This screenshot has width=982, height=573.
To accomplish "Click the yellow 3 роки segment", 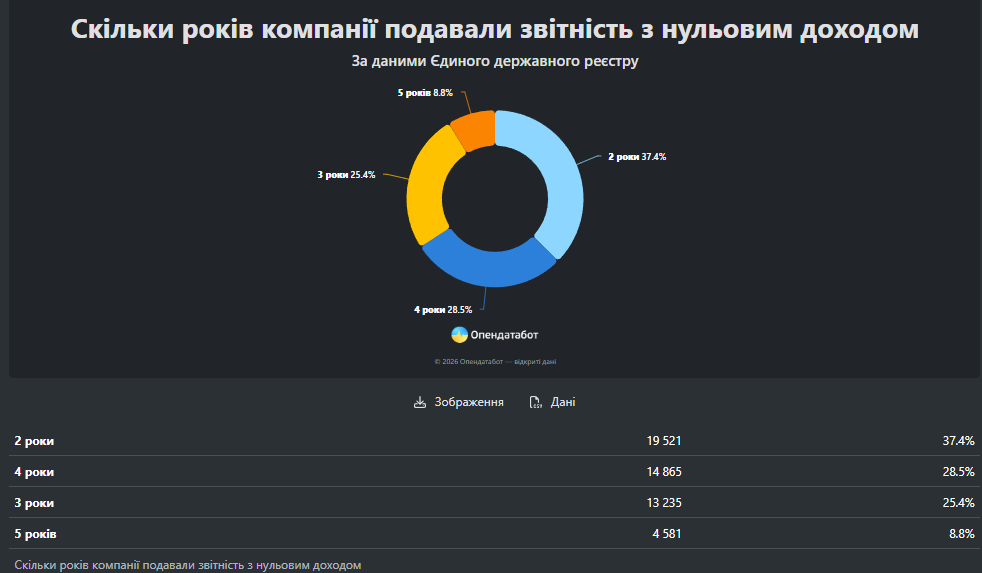I will [428, 186].
